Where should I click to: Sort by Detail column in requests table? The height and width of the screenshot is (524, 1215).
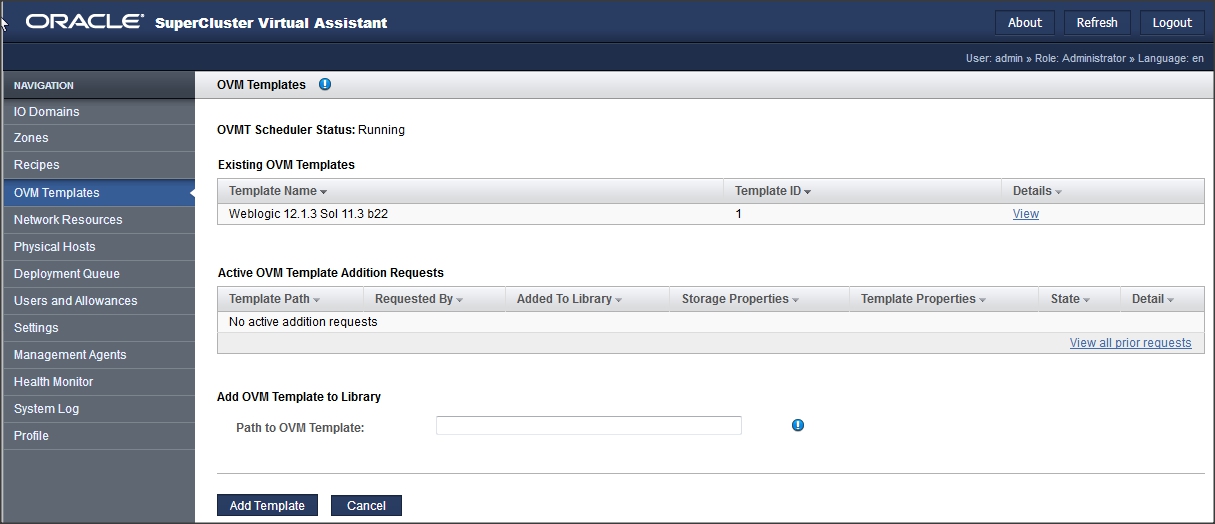(x=1170, y=300)
